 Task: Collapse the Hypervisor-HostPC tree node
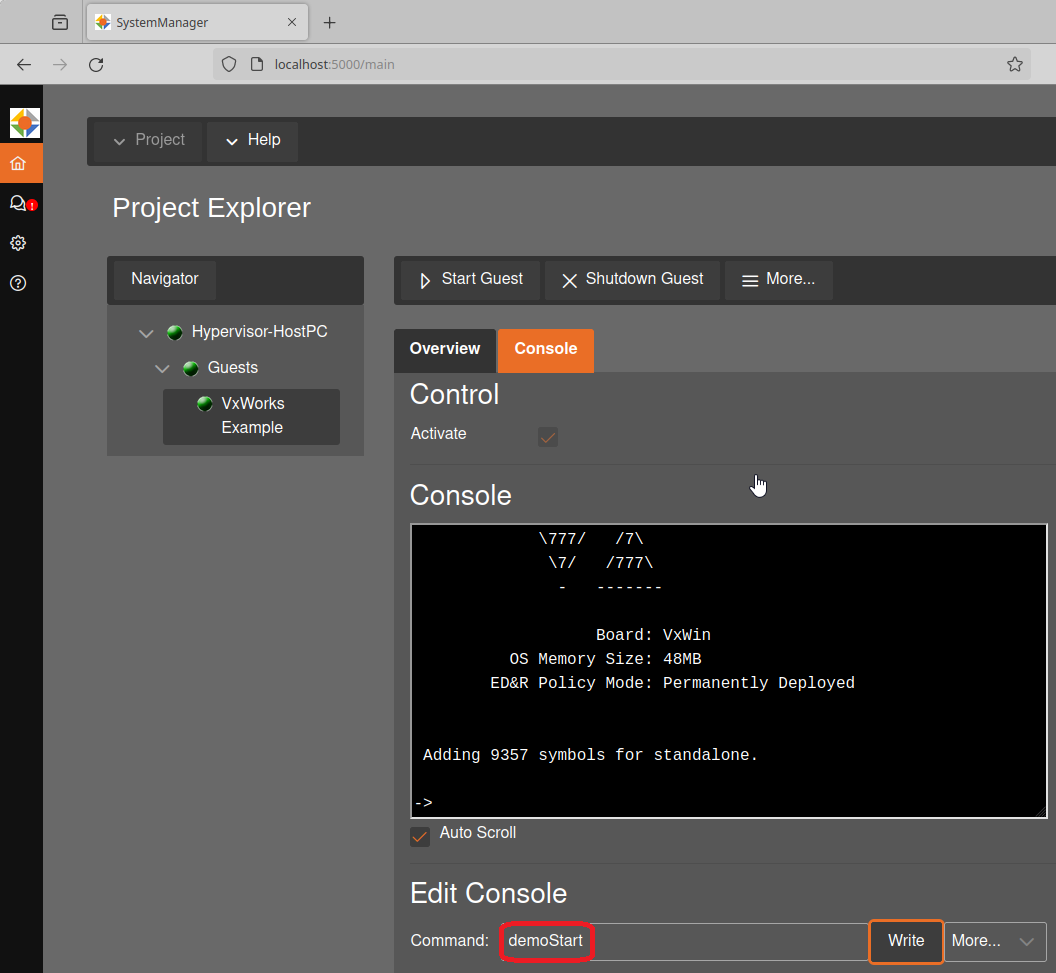[147, 333]
